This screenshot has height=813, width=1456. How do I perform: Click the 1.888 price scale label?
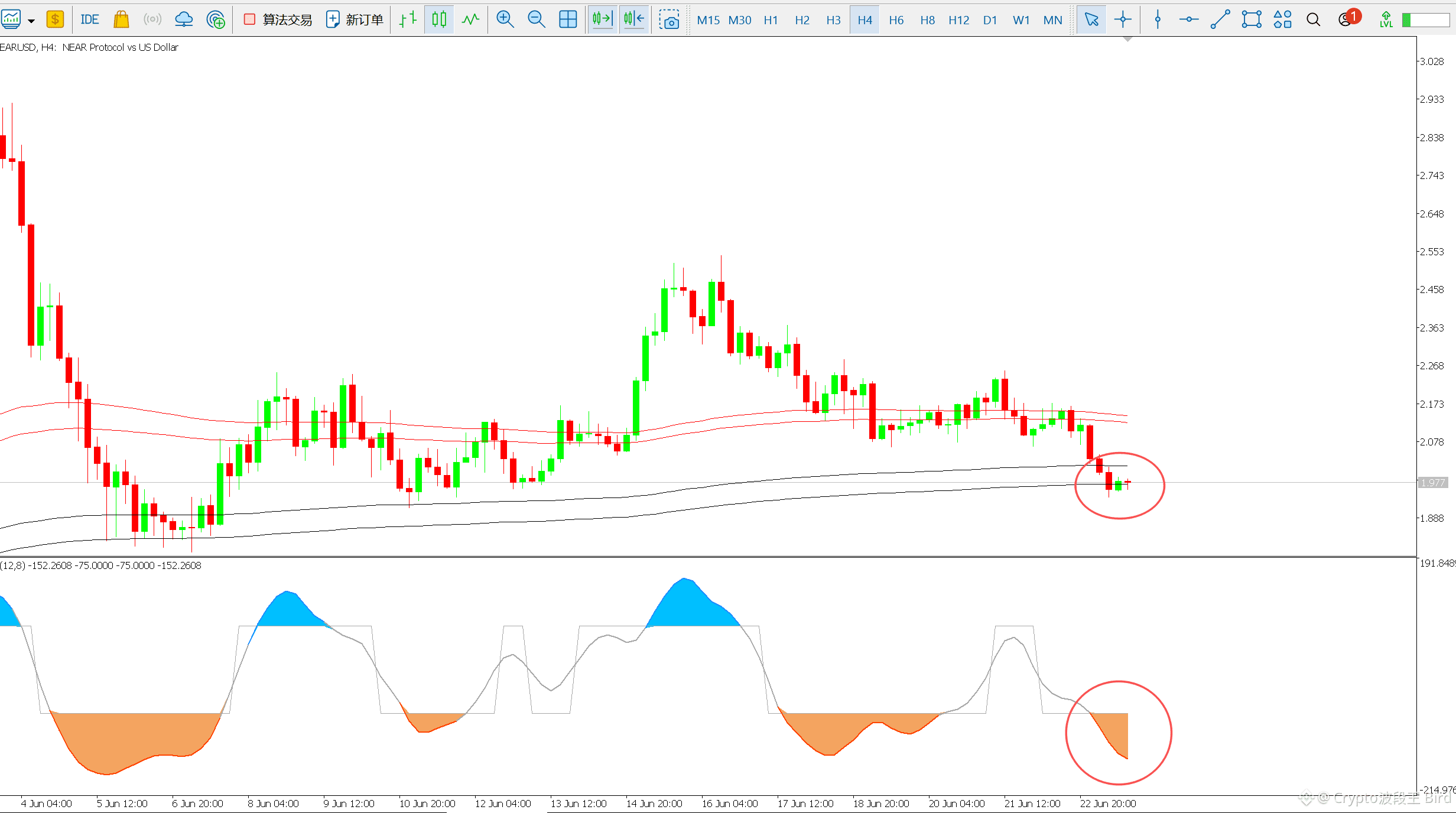click(1432, 518)
